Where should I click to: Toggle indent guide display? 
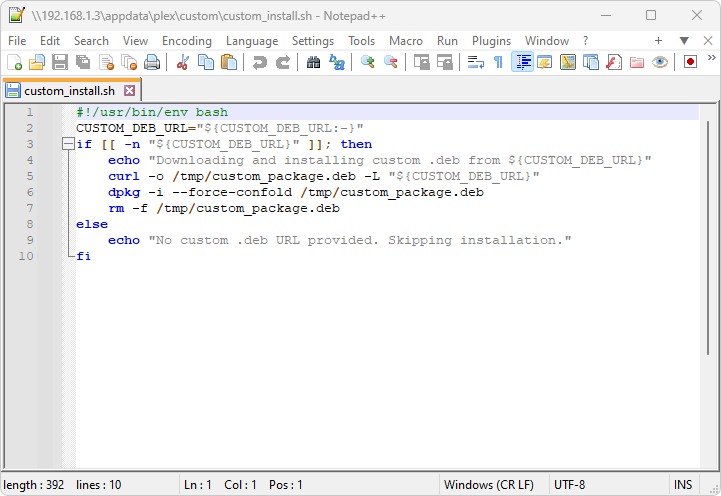[x=522, y=62]
